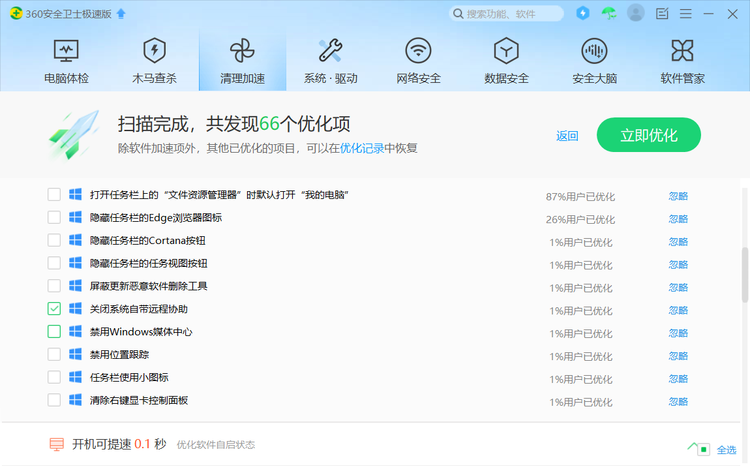Click the search box 搜索功能、软件
Image resolution: width=750 pixels, height=473 pixels.
click(506, 14)
